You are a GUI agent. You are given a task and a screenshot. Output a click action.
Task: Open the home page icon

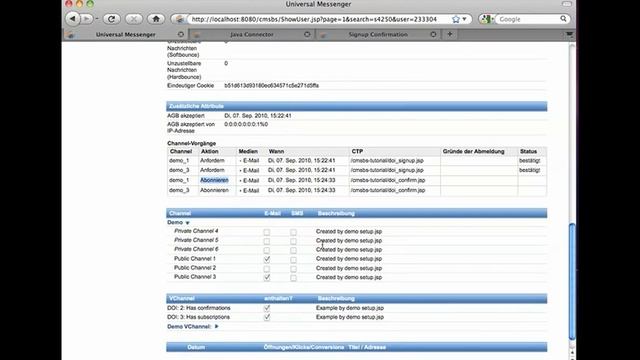pyautogui.click(x=156, y=19)
